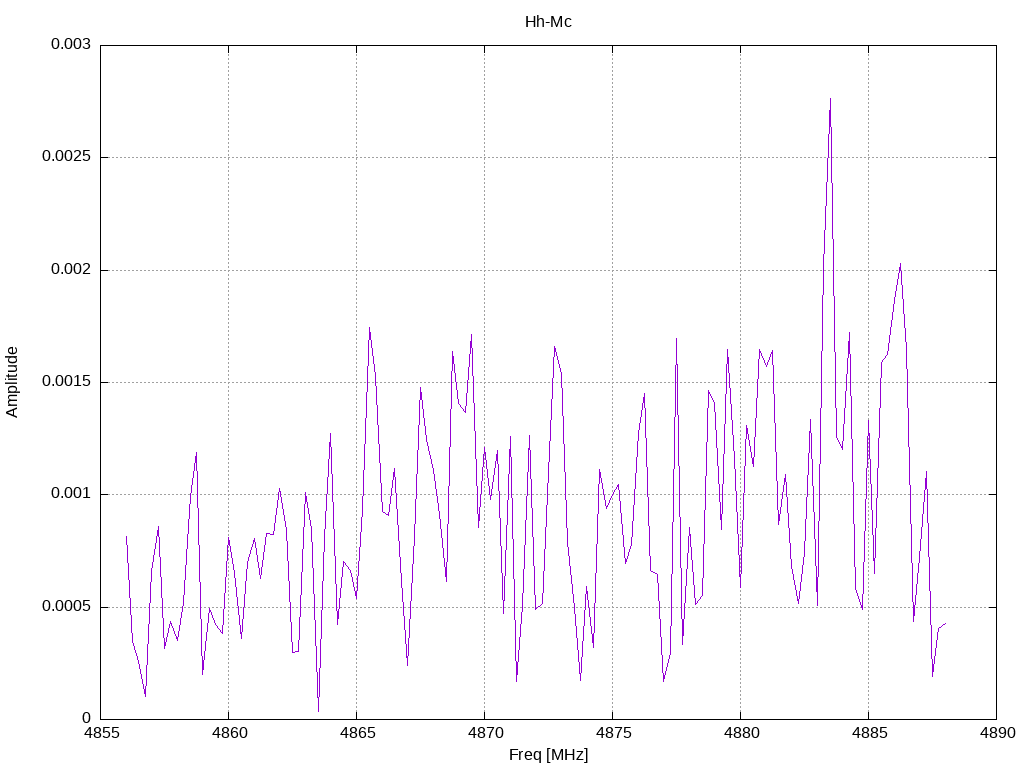This screenshot has width=1024, height=768.
Task: Click the 4890 x-axis tick label
Action: pos(997,733)
